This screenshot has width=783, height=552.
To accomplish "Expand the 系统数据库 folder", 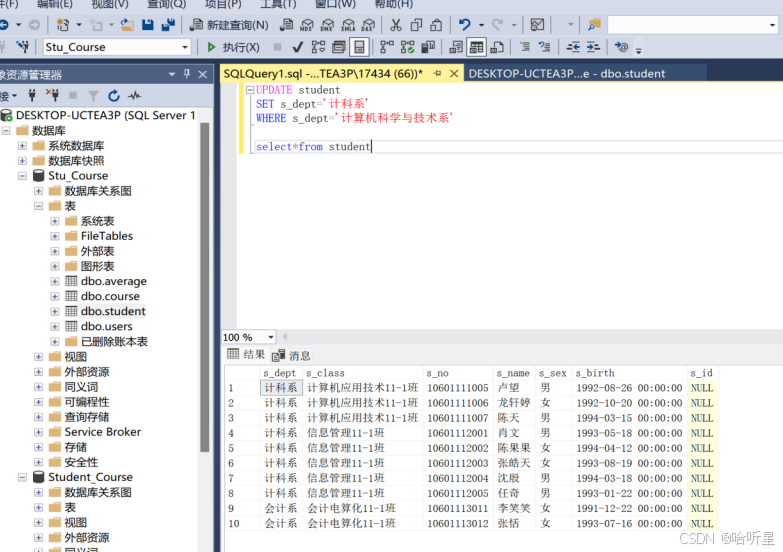I will point(22,146).
